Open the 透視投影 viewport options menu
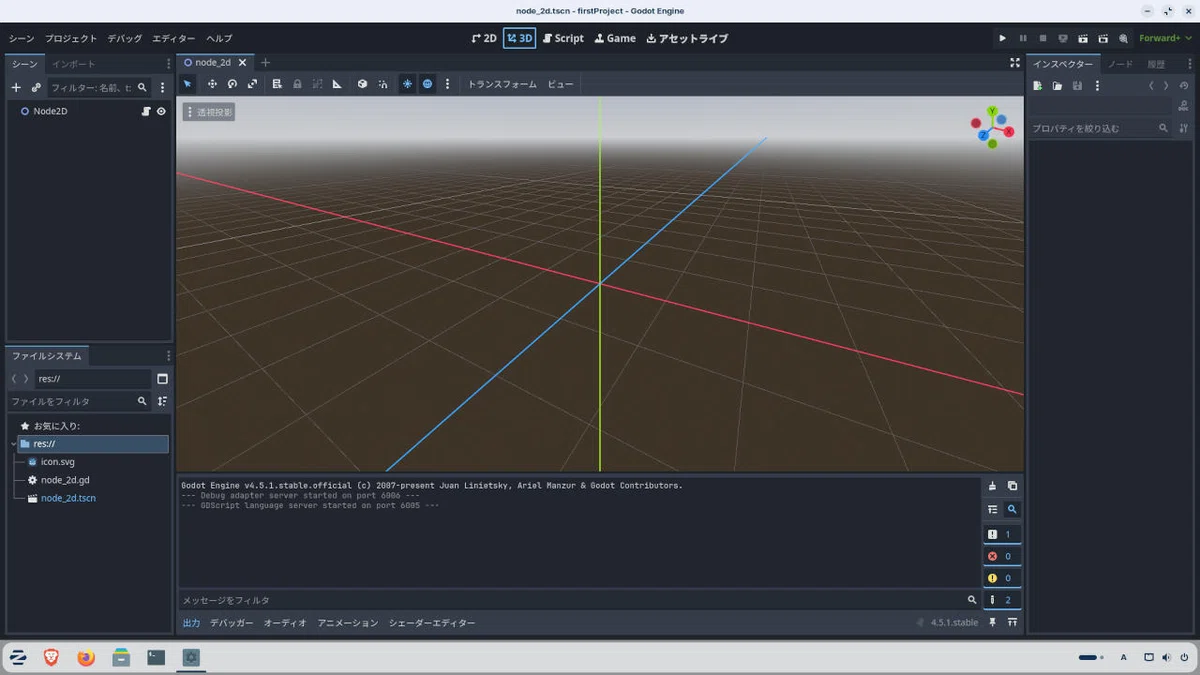1200x675 pixels. (x=208, y=112)
